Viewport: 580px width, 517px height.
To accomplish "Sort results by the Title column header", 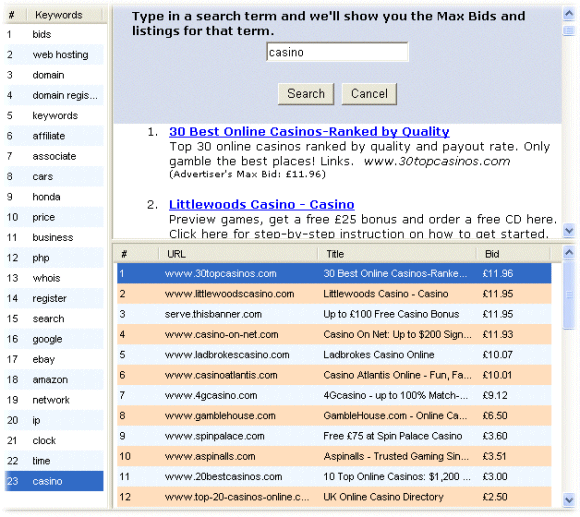I will click(397, 254).
